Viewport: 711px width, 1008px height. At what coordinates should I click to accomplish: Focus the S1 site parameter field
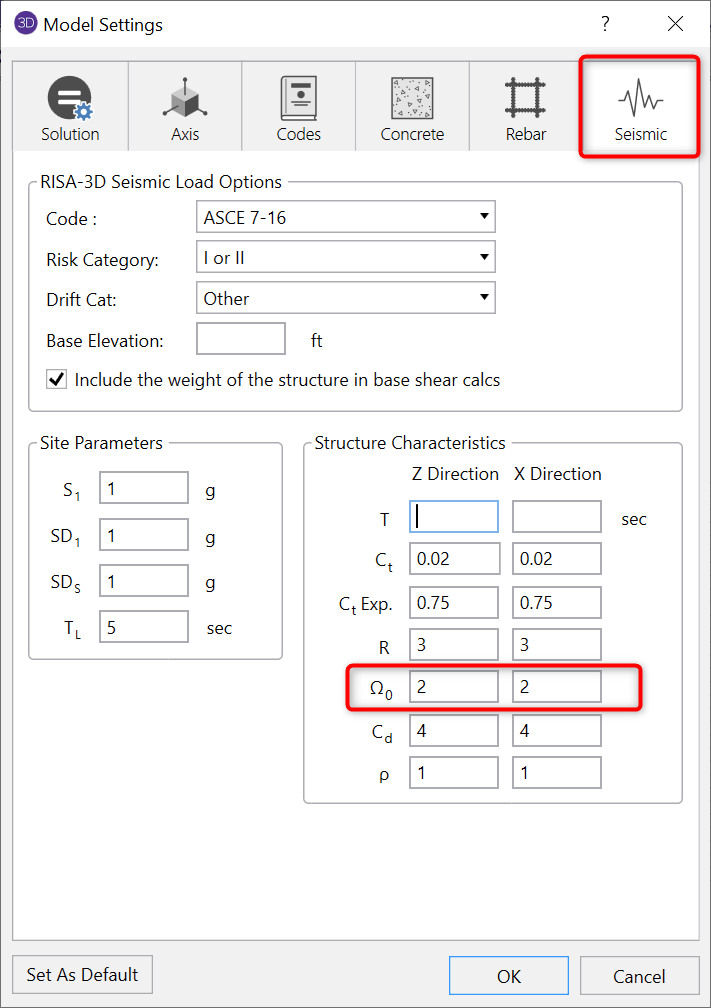pyautogui.click(x=144, y=490)
